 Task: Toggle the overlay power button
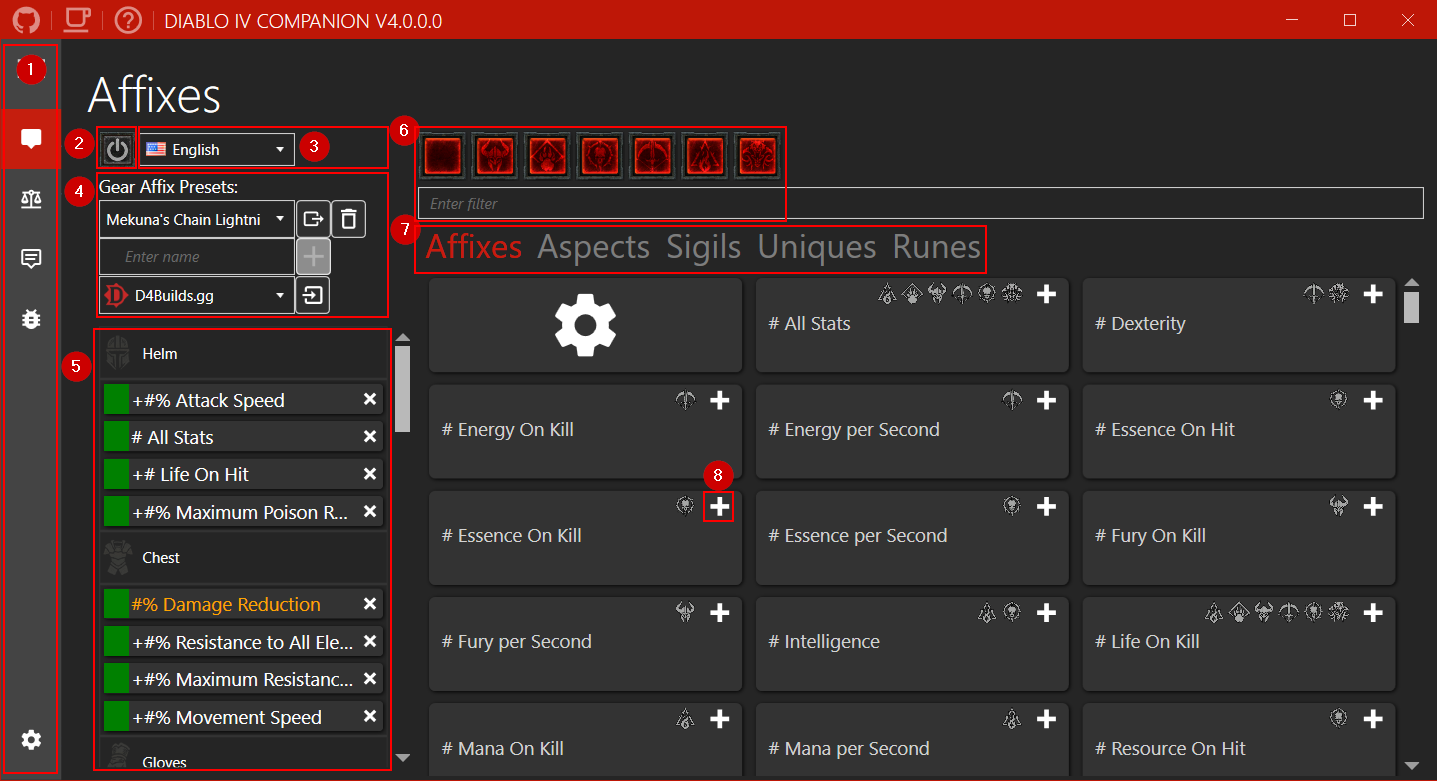pyautogui.click(x=117, y=150)
